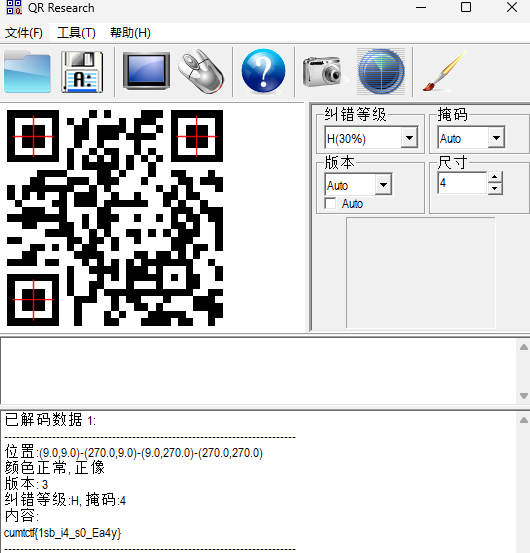
Task: Open the 文件(F) menu
Action: click(x=24, y=33)
